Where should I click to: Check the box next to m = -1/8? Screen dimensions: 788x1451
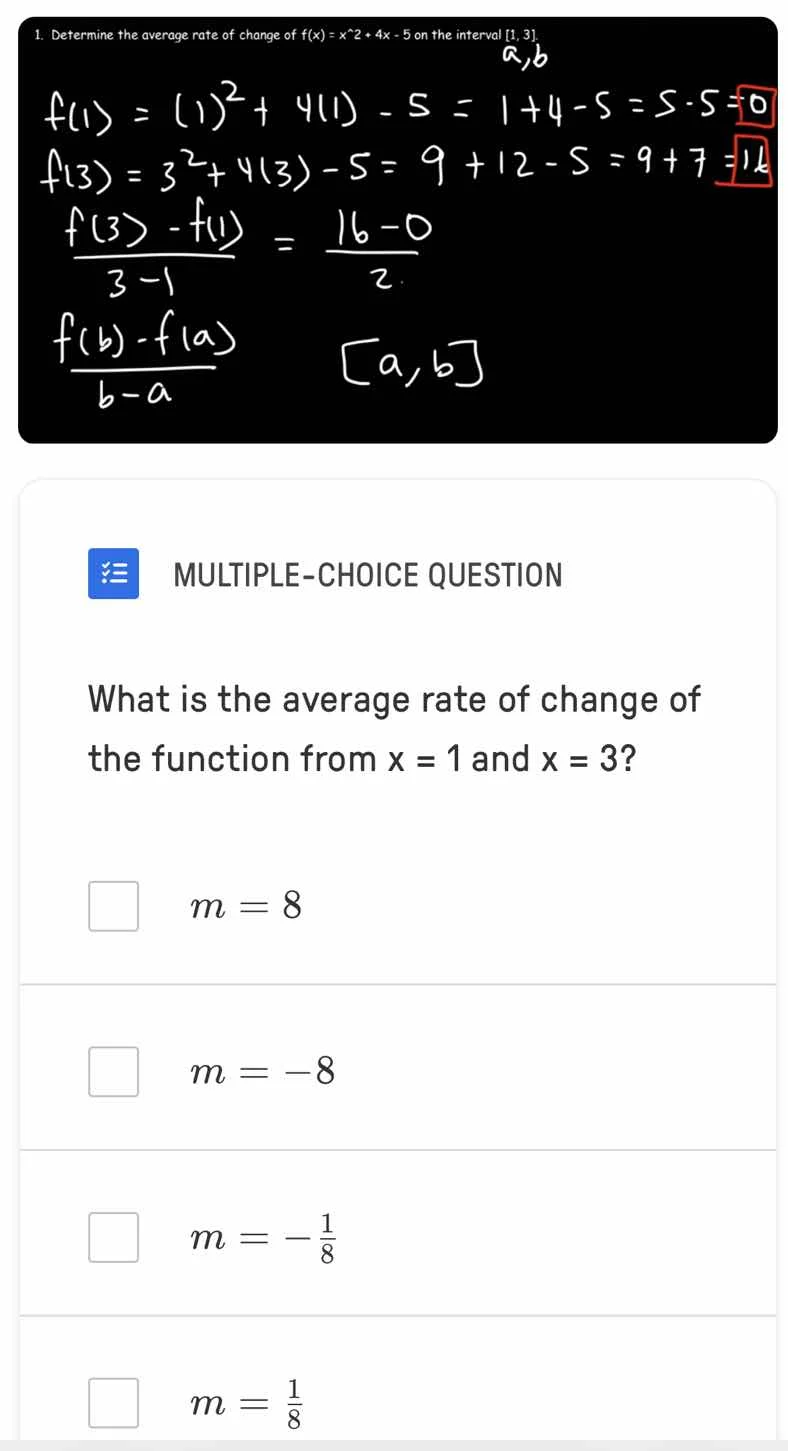[x=113, y=1237]
